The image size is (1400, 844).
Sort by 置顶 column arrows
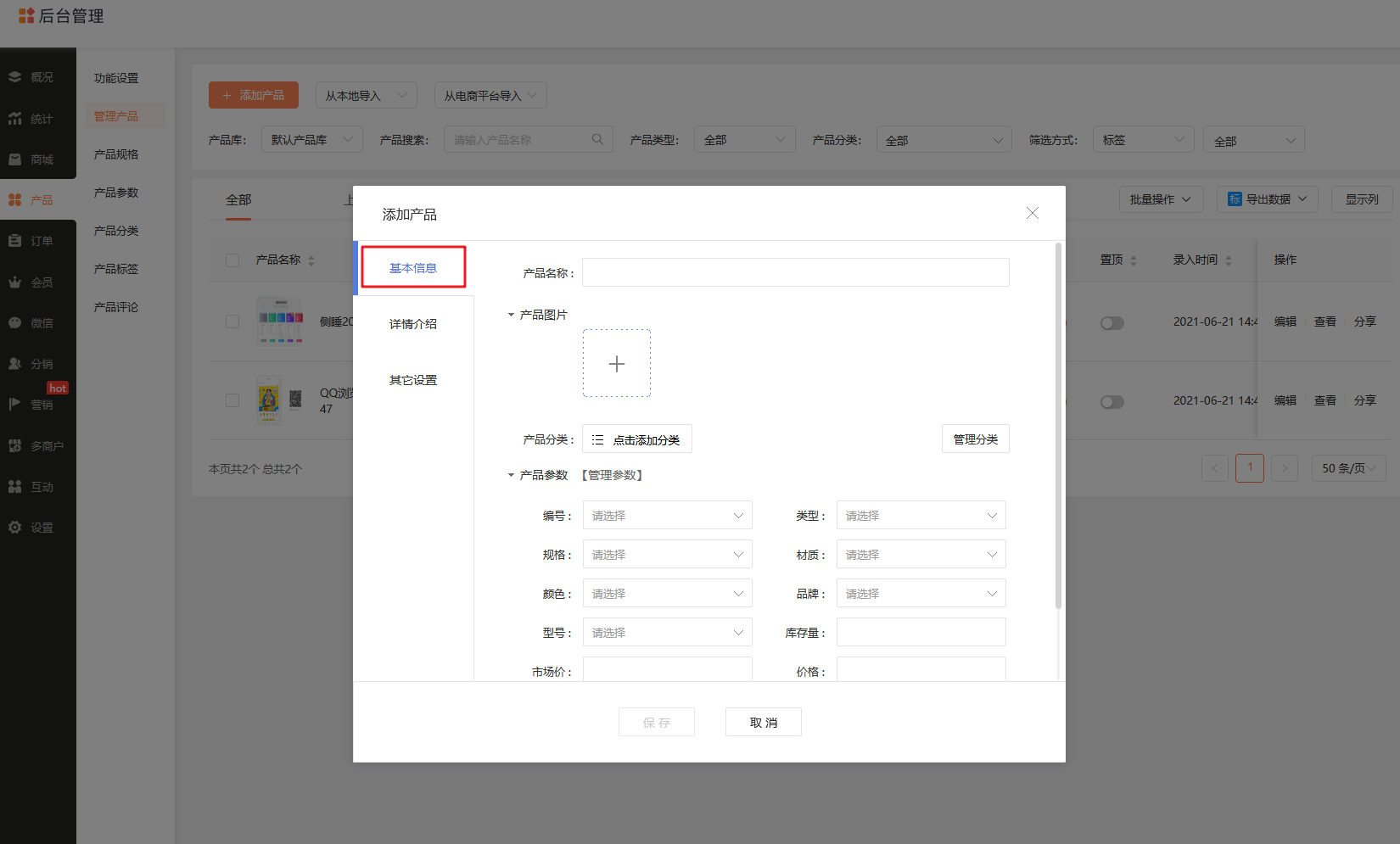tap(1134, 260)
